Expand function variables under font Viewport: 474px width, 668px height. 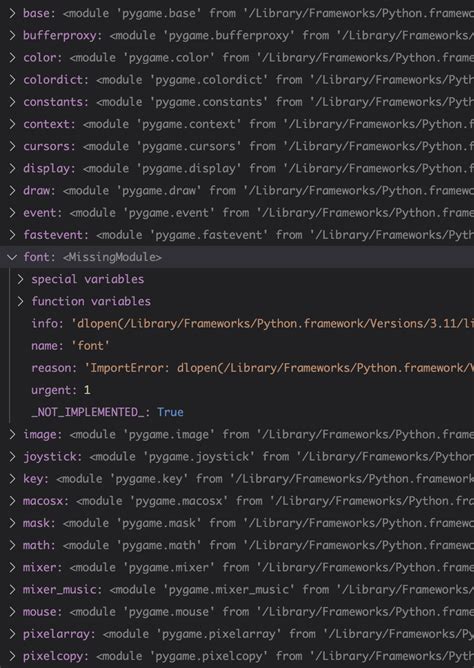[20, 301]
